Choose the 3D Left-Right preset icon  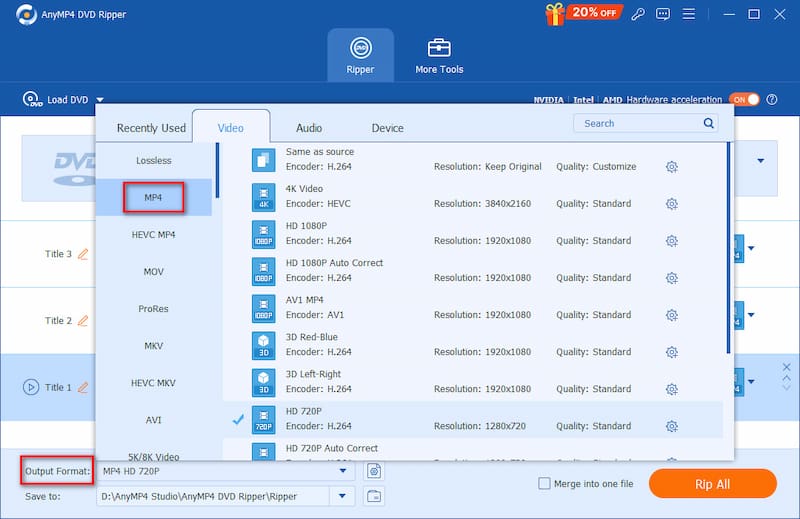(x=263, y=383)
